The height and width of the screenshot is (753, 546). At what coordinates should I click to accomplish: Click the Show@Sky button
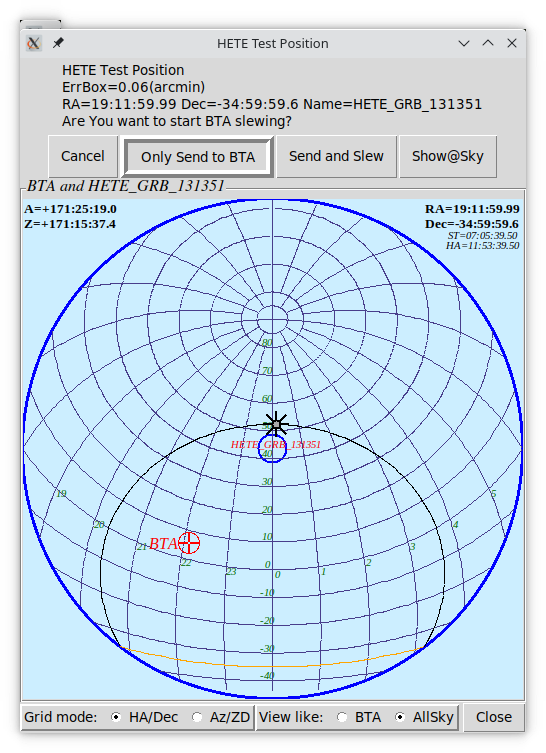[x=448, y=157]
